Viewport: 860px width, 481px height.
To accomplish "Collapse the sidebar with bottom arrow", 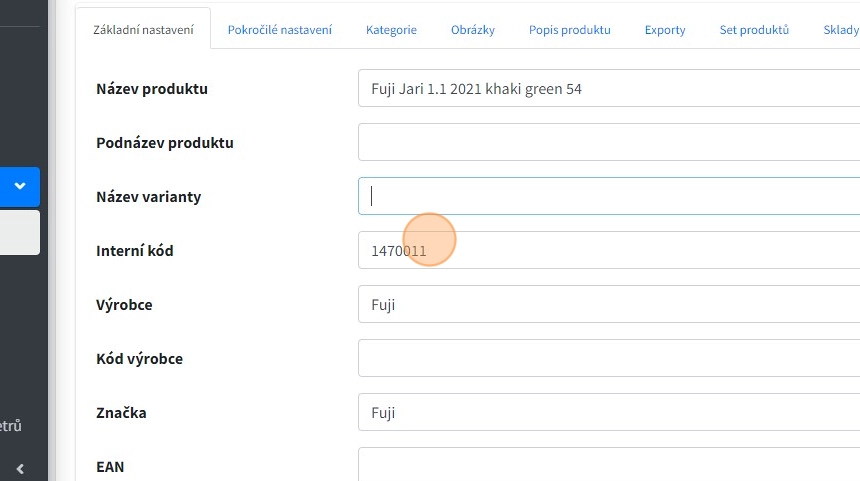I will pos(20,468).
